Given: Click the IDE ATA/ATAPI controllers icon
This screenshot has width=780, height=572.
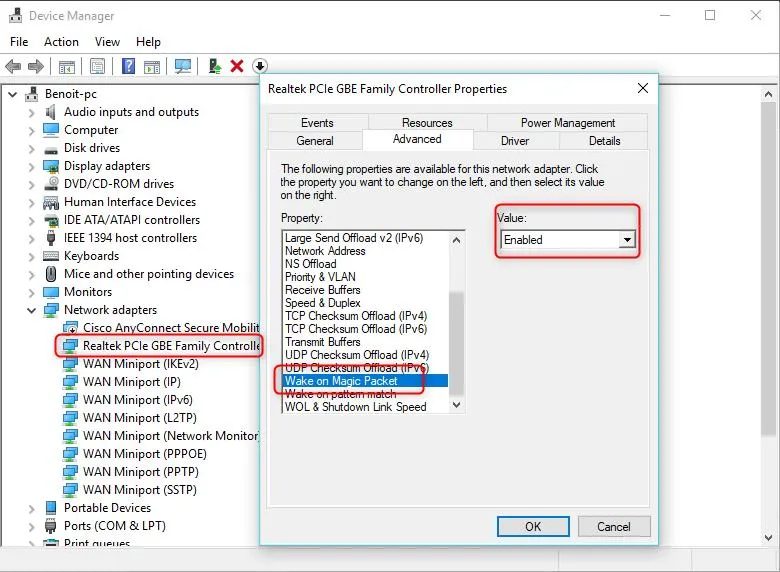Looking at the screenshot, I should tap(51, 220).
